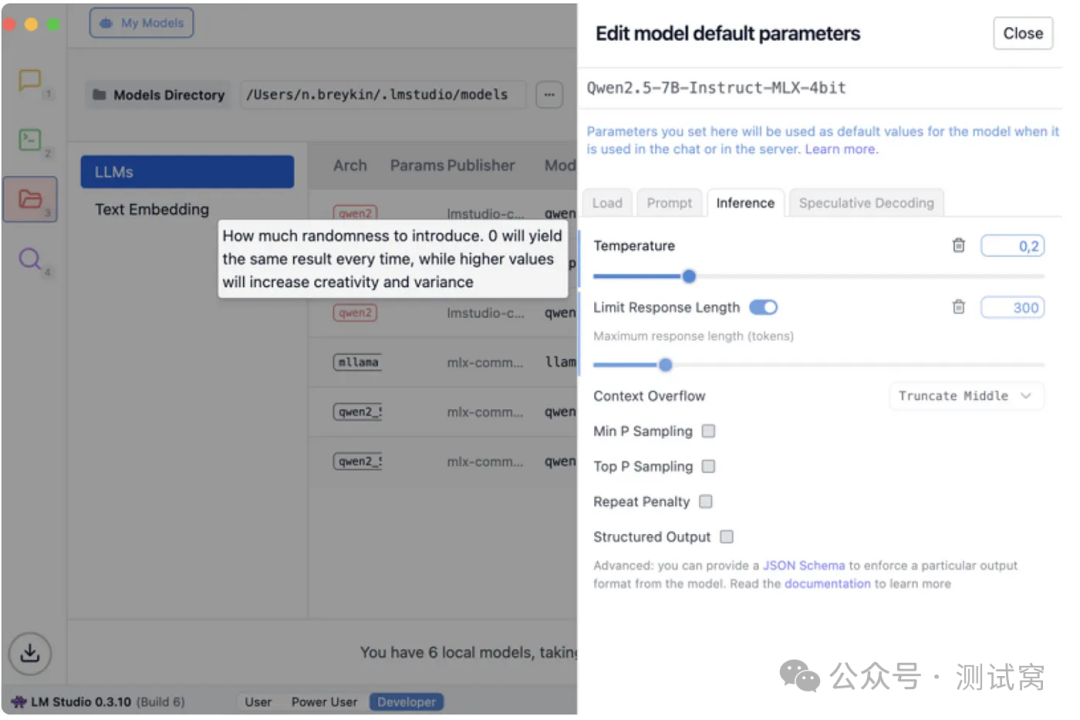Enable the Min P Sampling checkbox
The image size is (1080, 720).
(x=708, y=431)
